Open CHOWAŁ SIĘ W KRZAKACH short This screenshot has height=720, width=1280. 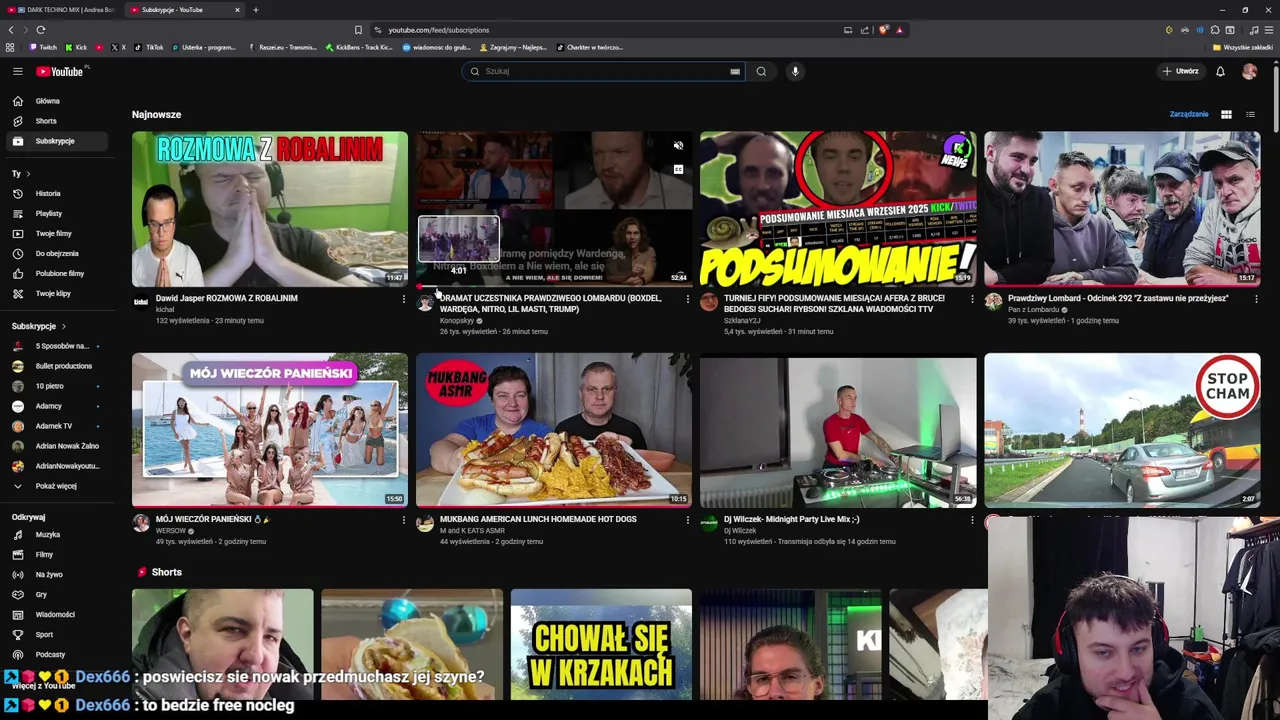(x=601, y=644)
